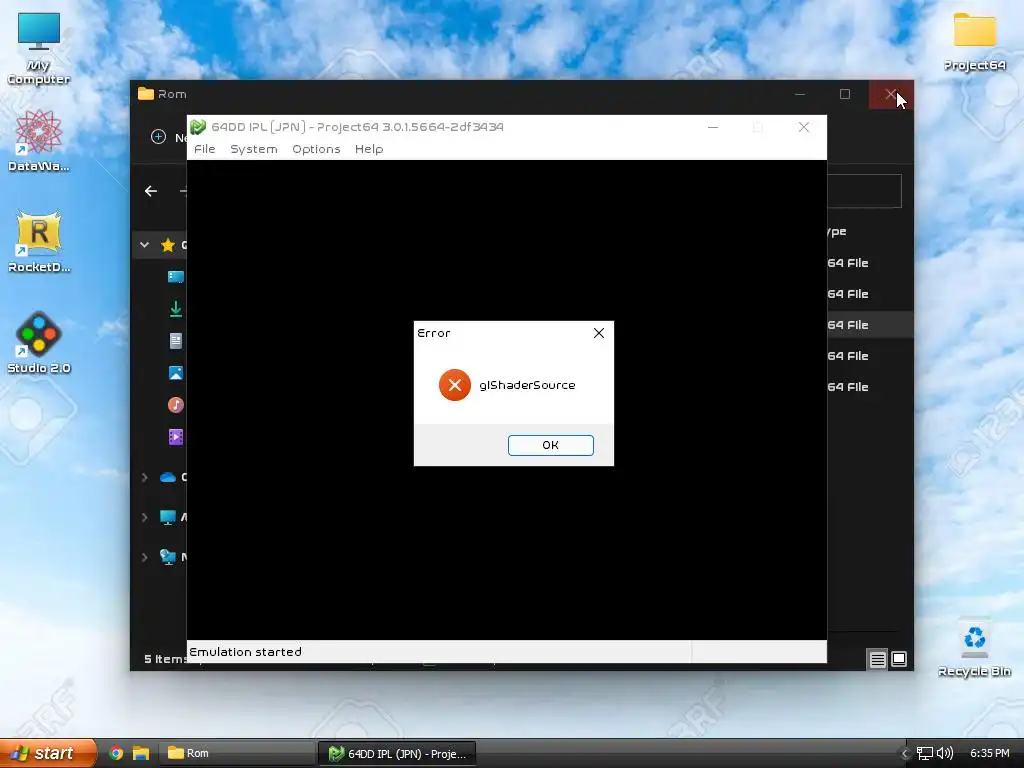Click OK in the Error dialog
This screenshot has height=768, width=1024.
(551, 445)
